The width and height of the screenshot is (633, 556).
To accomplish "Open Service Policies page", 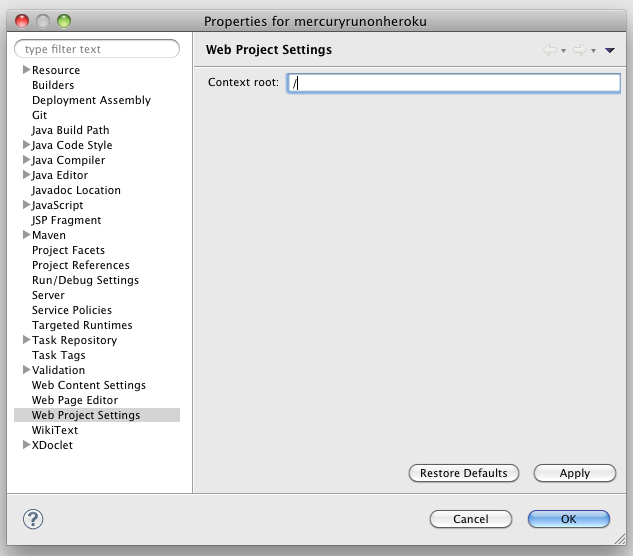I will [x=72, y=310].
